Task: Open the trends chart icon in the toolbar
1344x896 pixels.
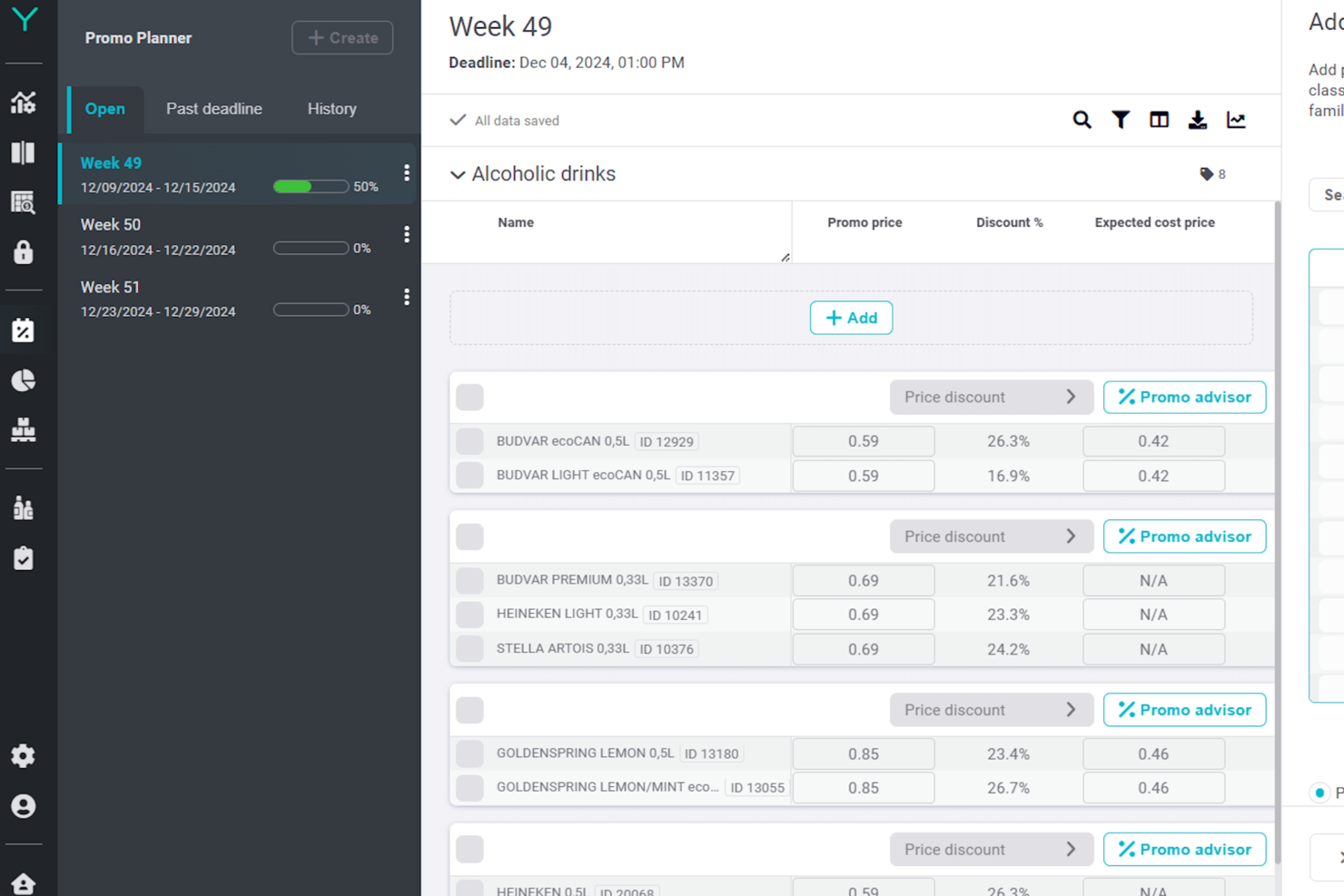Action: click(1236, 119)
